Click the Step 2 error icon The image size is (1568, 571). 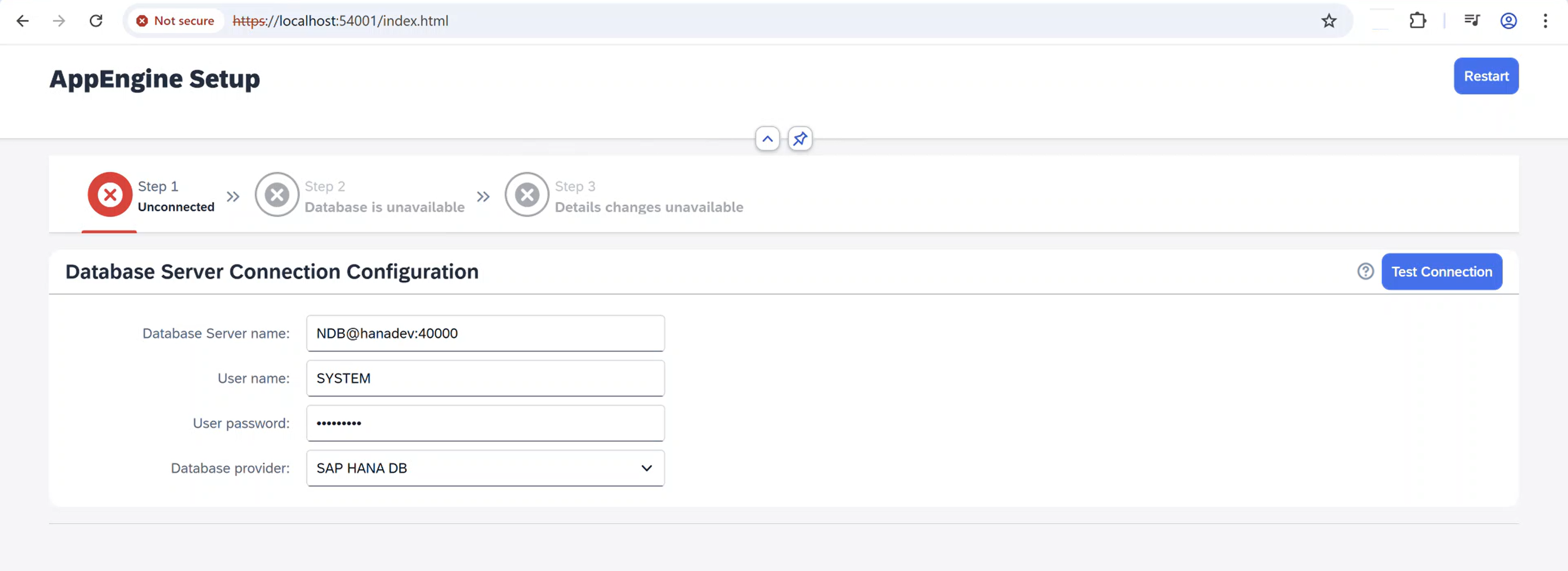coord(277,195)
